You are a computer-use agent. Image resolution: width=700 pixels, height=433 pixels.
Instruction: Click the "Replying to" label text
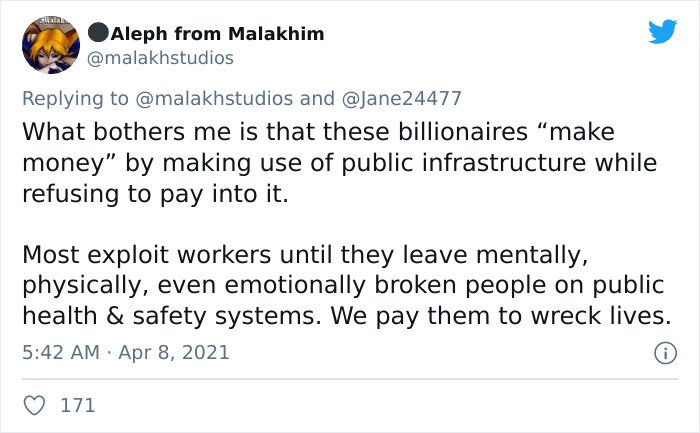tap(75, 99)
